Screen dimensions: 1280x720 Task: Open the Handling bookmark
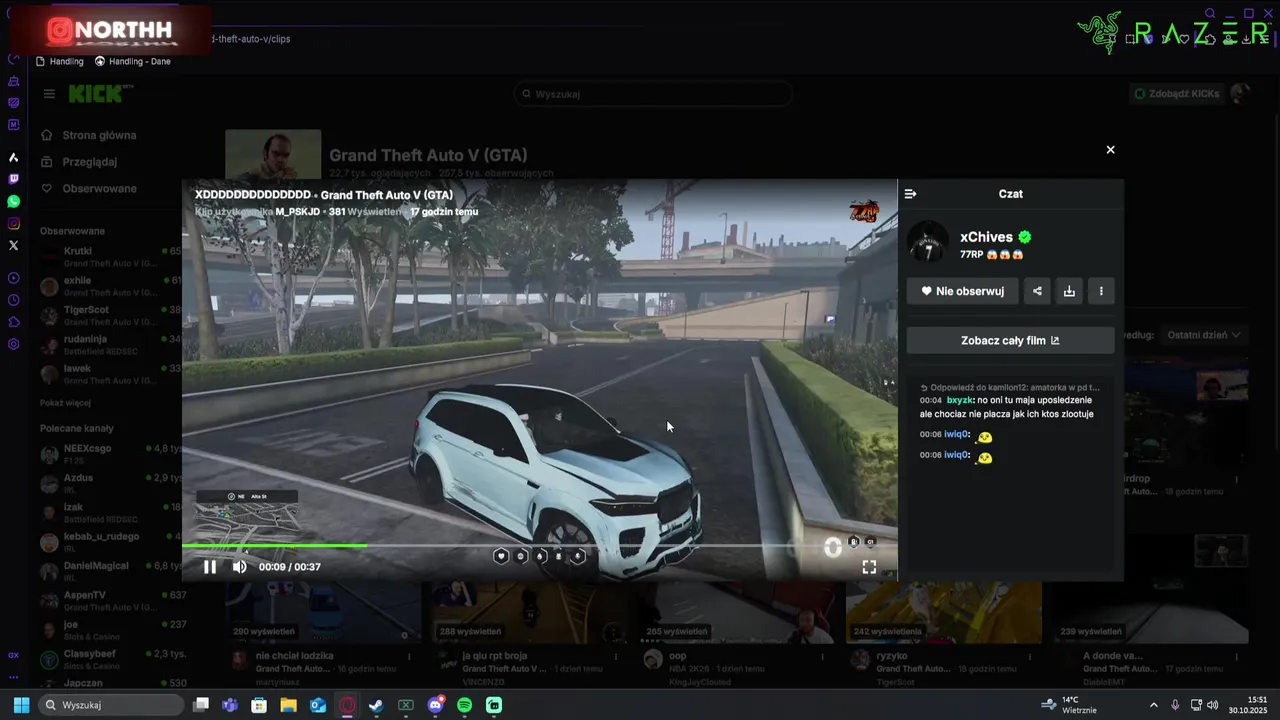coord(60,61)
